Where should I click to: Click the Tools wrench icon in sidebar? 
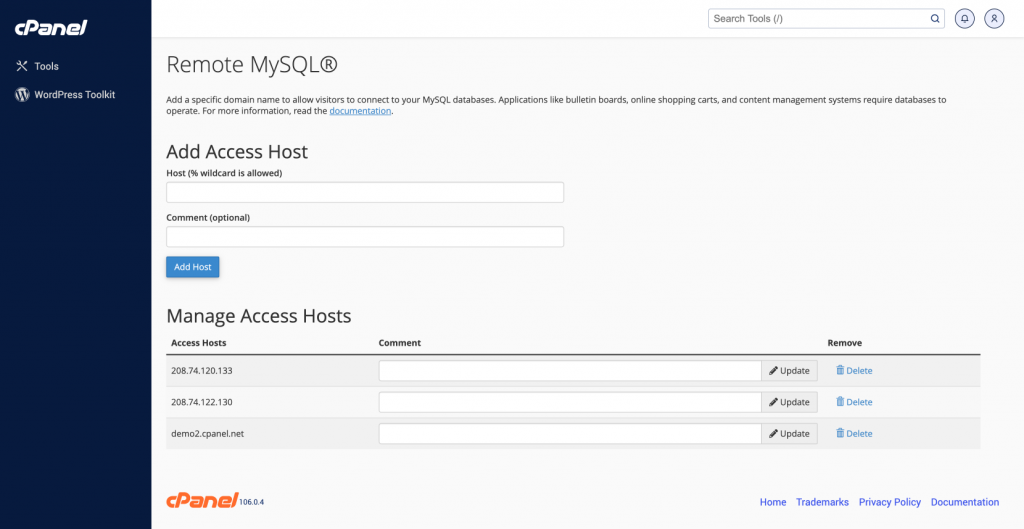tap(22, 66)
